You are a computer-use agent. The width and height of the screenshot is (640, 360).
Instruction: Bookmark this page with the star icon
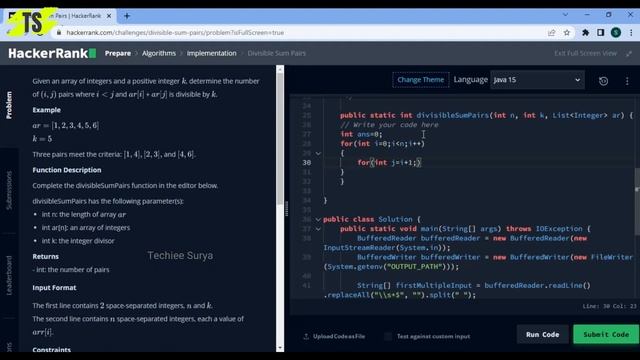coord(567,33)
